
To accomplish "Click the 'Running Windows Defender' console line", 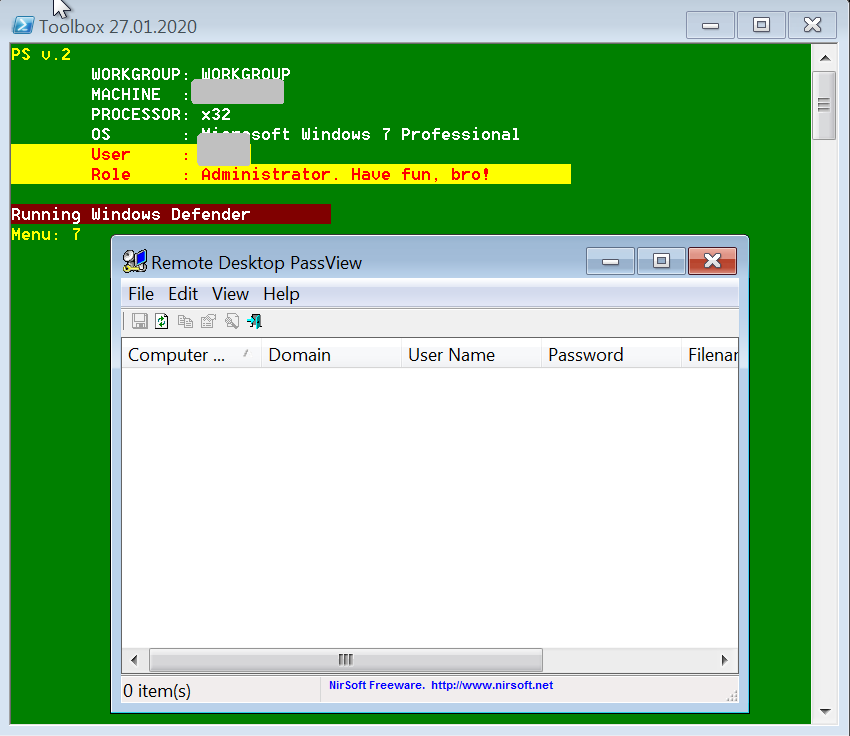I will 131,214.
